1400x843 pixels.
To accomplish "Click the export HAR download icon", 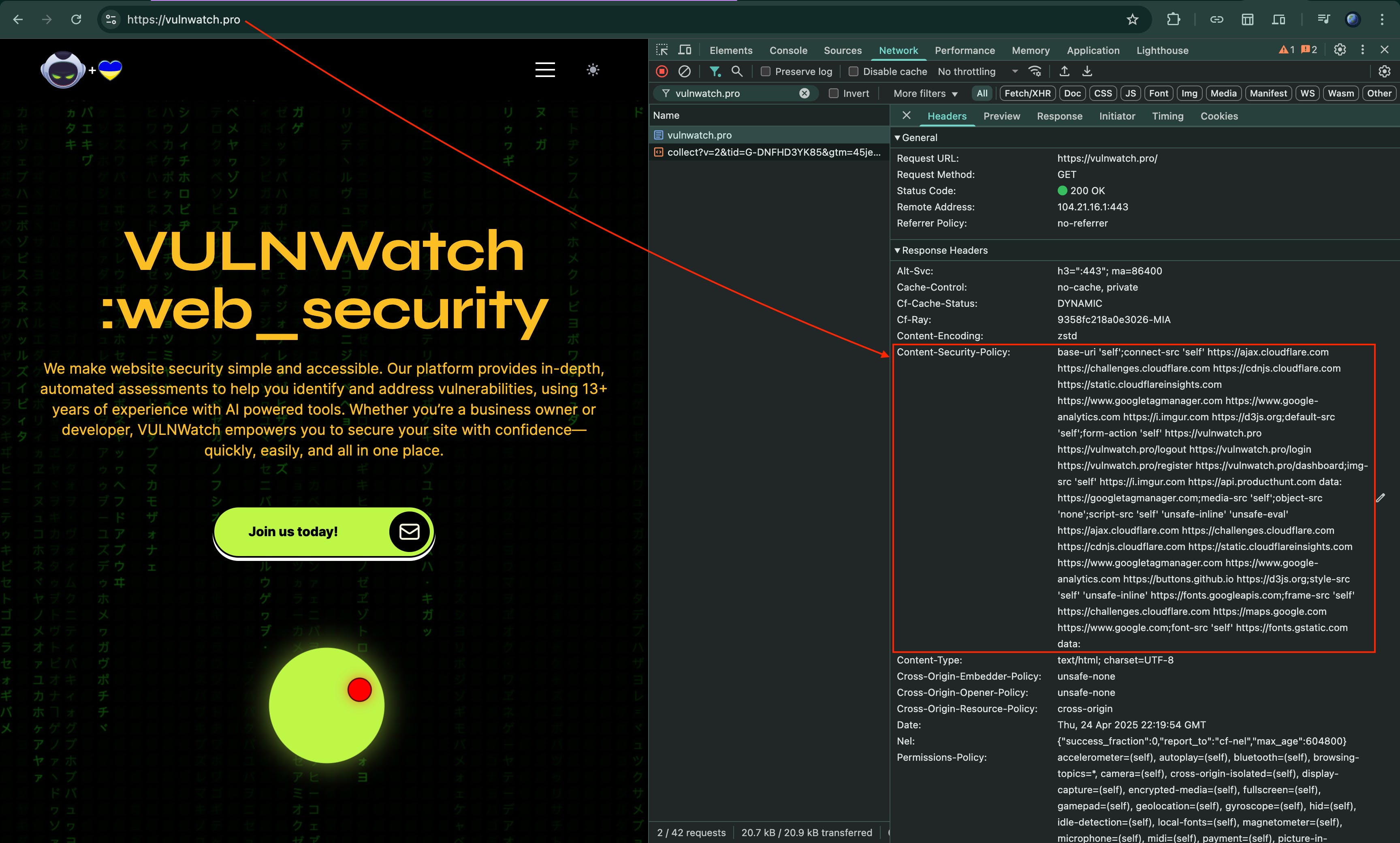I will coord(1086,72).
